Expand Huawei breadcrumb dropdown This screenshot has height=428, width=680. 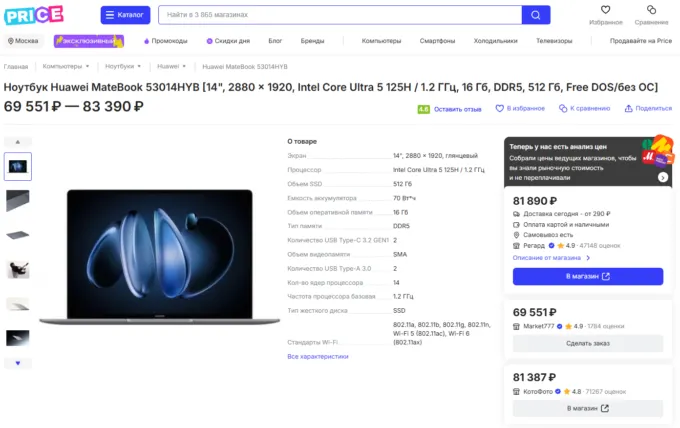(x=184, y=66)
